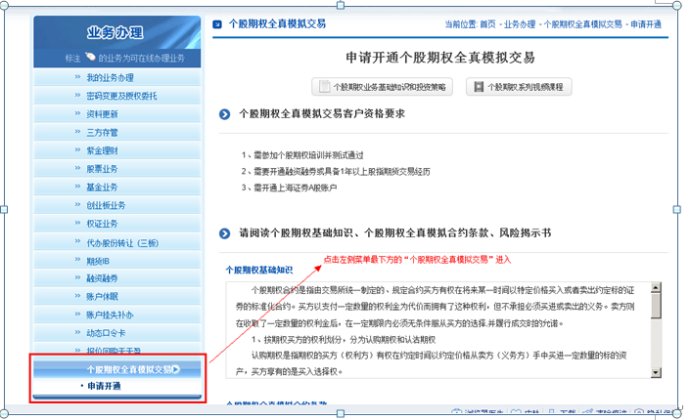The image size is (690, 420).
Task: Click the arrow icon on 个股期权全真模拟交易 menu
Action: tap(176, 369)
